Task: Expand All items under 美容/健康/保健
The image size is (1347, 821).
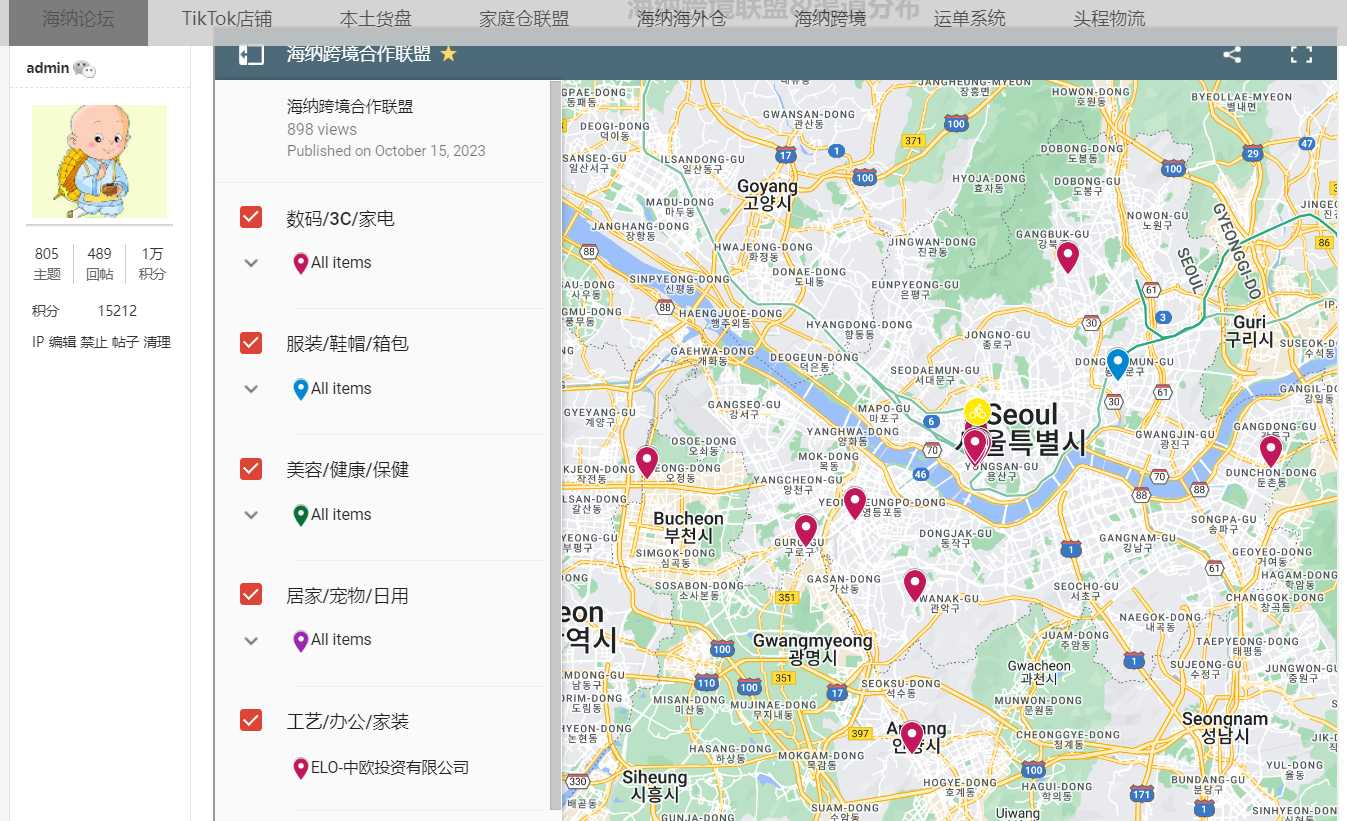Action: (x=252, y=515)
